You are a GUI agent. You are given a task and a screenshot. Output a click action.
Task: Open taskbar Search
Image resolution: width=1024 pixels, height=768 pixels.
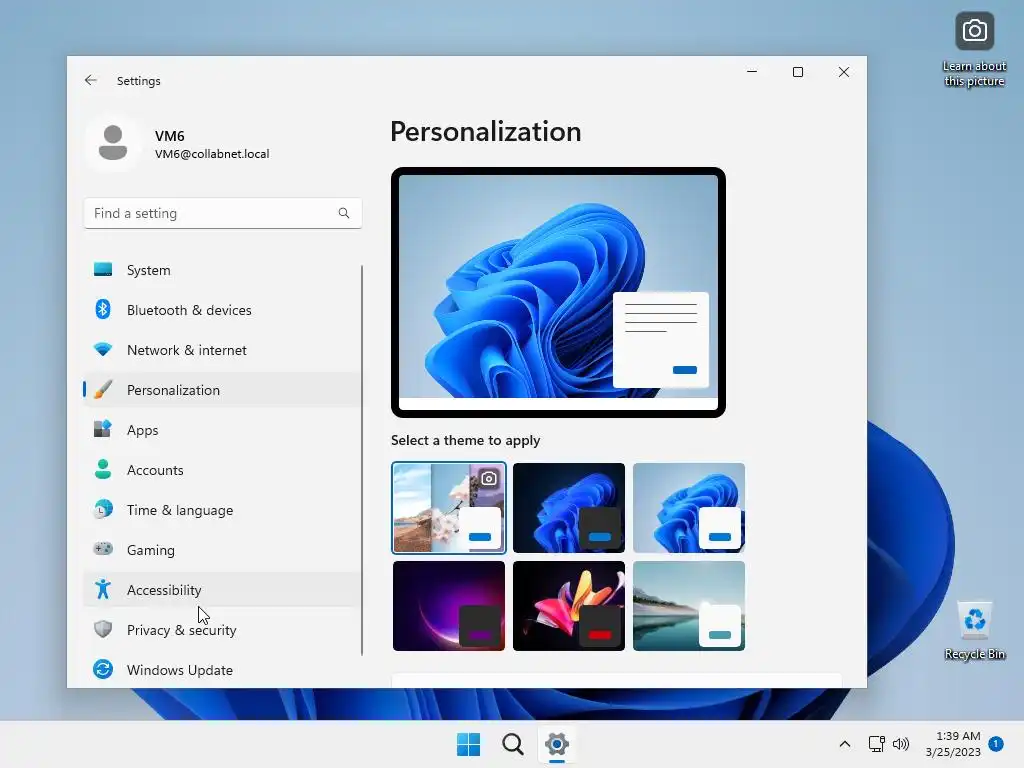513,744
